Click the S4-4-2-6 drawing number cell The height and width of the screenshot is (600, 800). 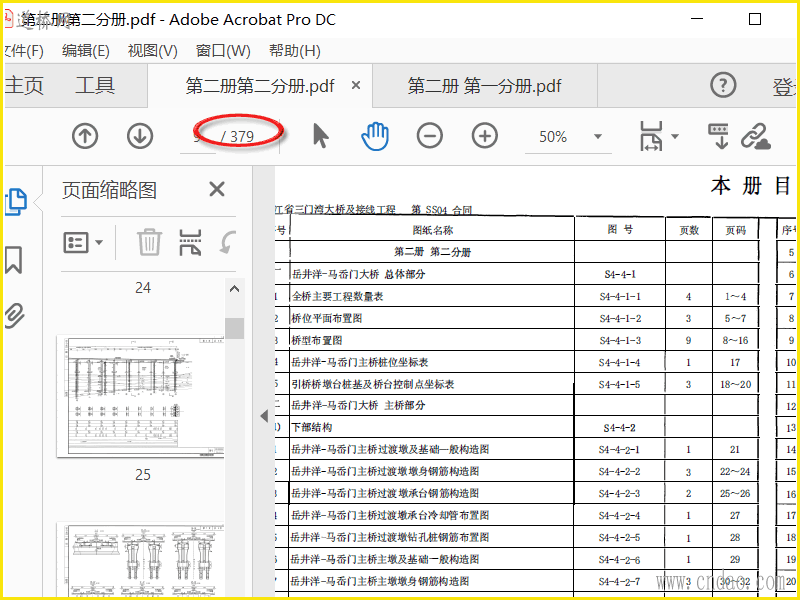(x=619, y=559)
